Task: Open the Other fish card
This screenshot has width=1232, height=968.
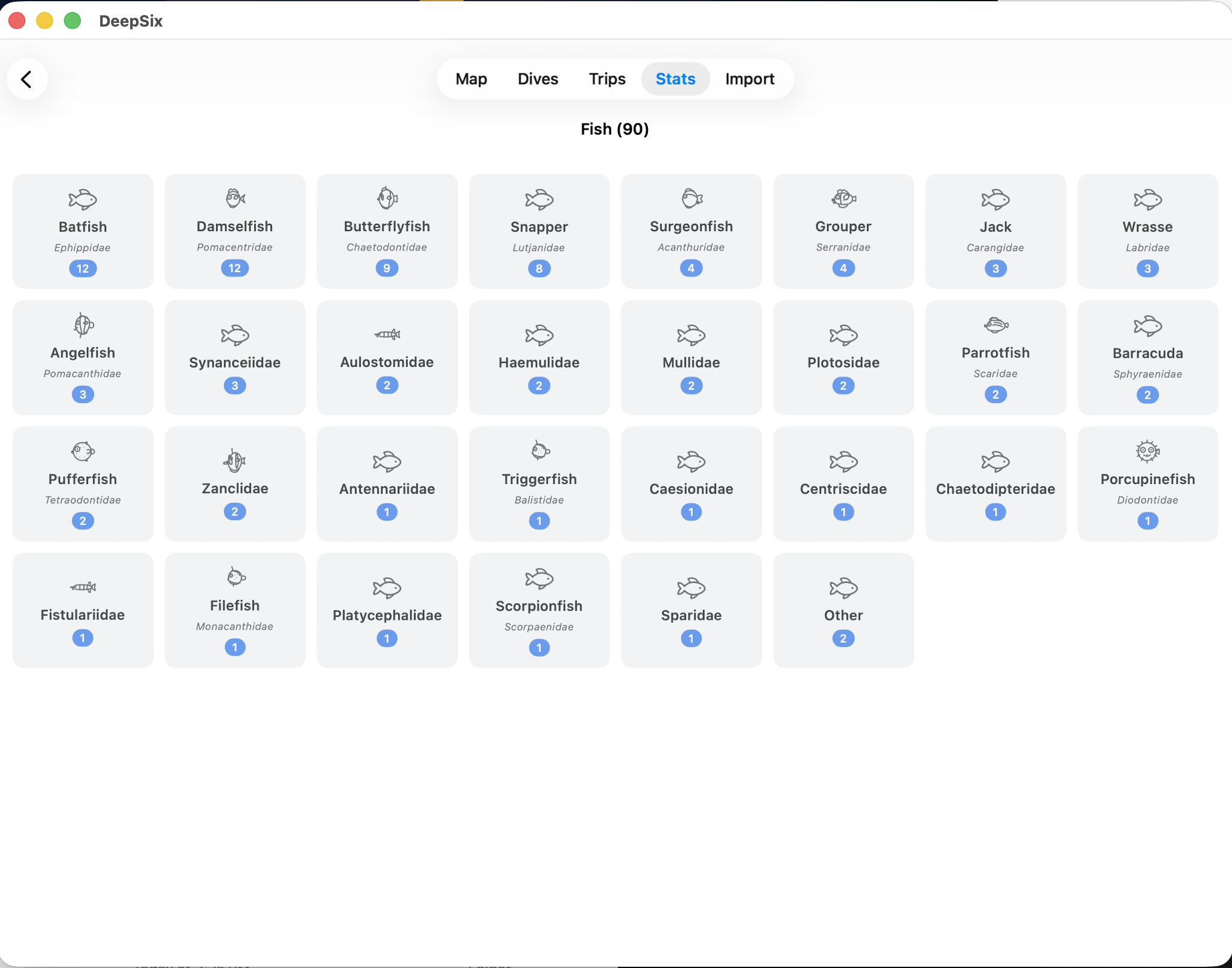Action: [843, 610]
